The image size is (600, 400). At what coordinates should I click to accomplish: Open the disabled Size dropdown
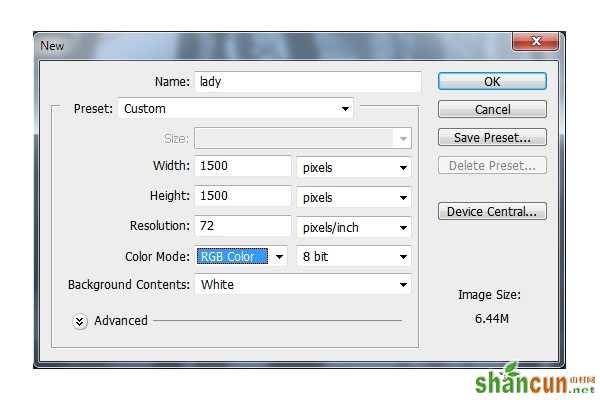(x=303, y=138)
